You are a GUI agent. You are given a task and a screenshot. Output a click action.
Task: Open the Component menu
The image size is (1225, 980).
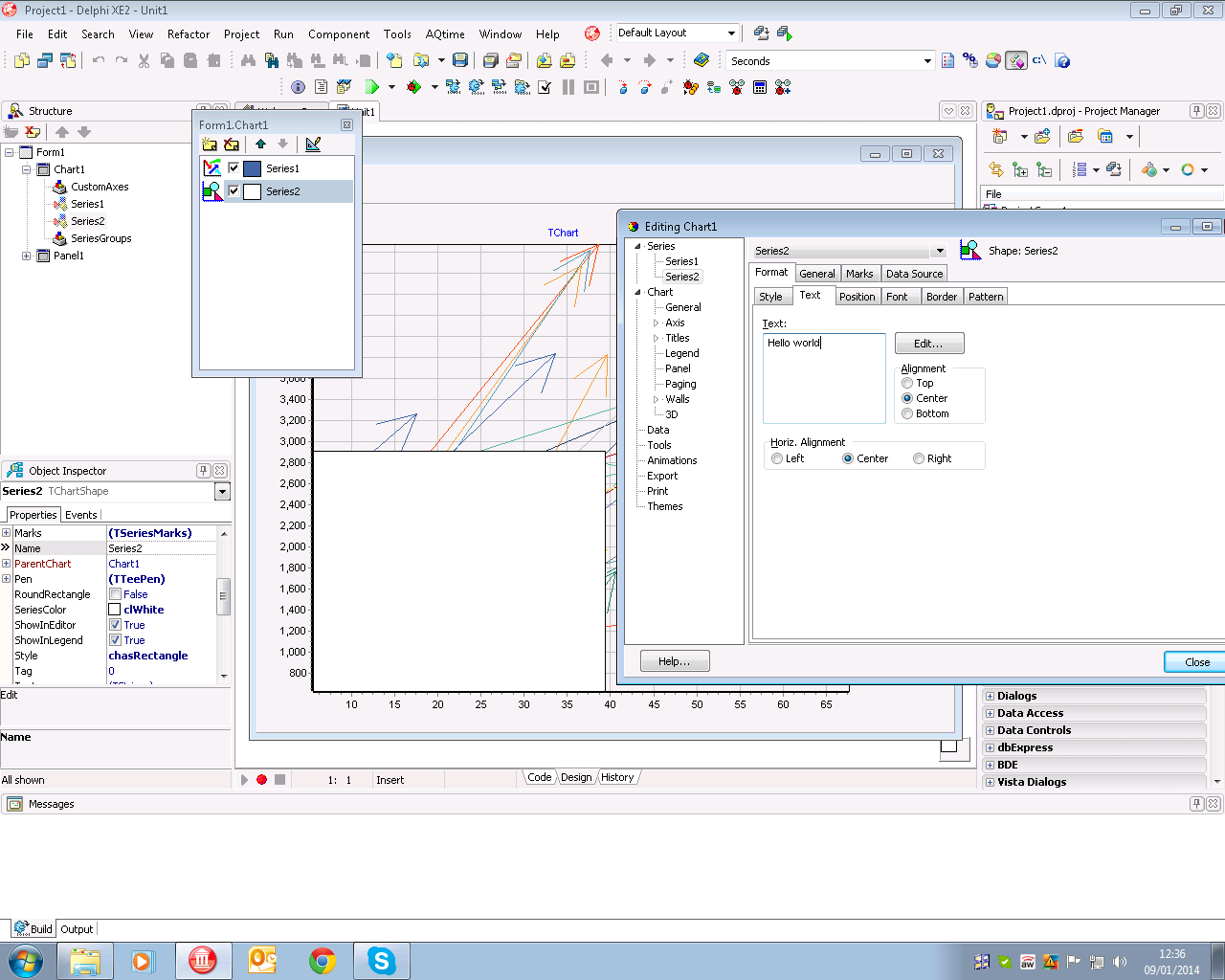[339, 33]
